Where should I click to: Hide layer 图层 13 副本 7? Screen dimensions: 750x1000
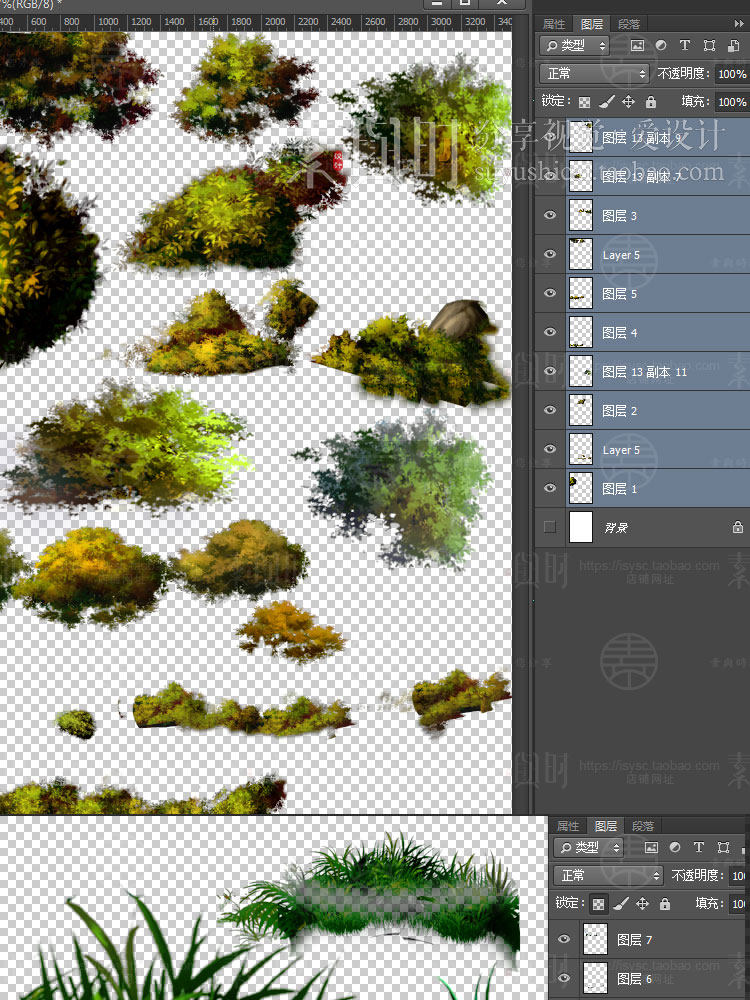(550, 175)
